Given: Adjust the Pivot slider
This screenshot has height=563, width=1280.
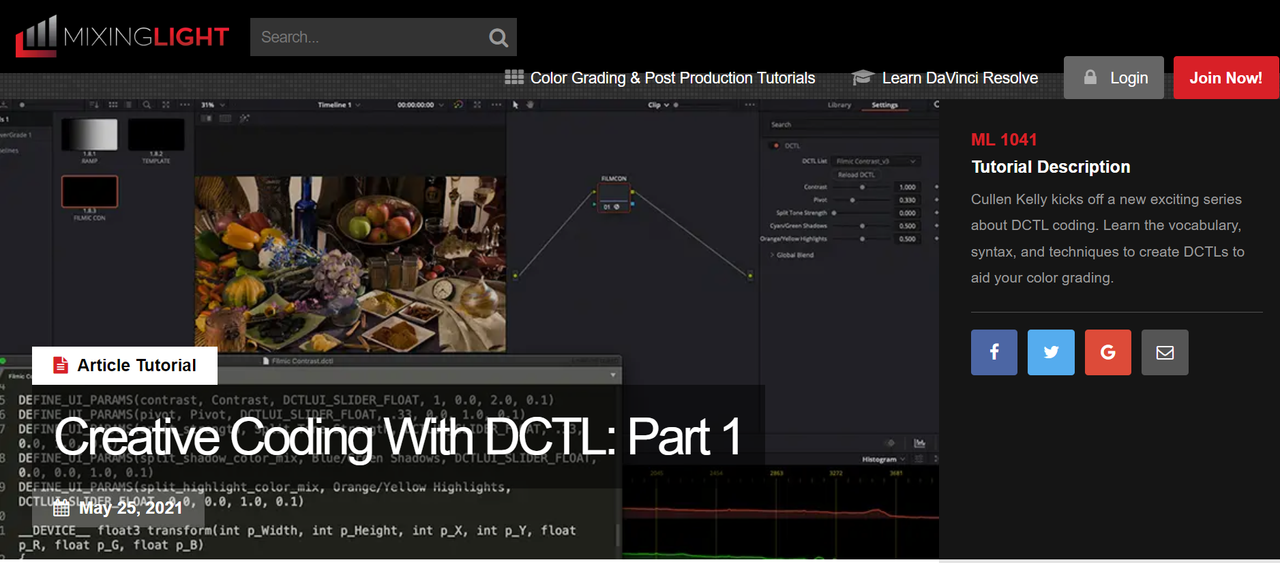Looking at the screenshot, I should click(x=862, y=200).
